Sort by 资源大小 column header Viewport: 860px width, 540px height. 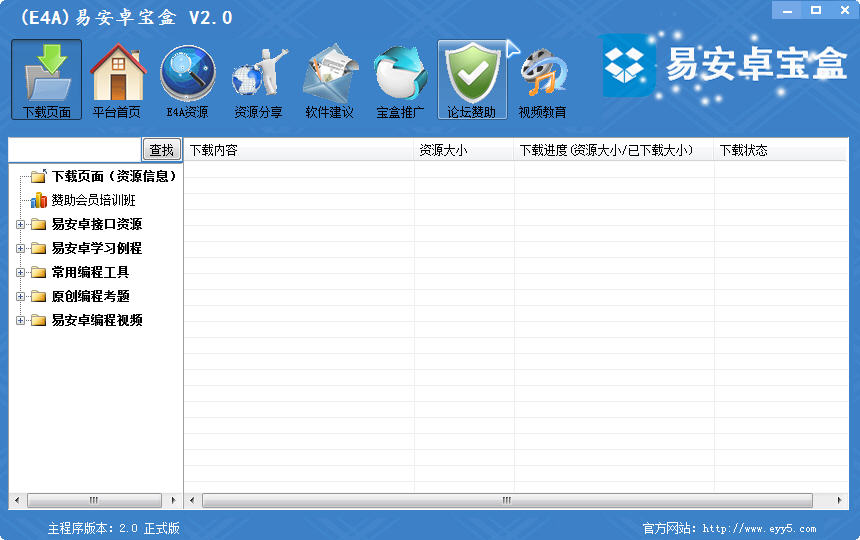point(464,150)
